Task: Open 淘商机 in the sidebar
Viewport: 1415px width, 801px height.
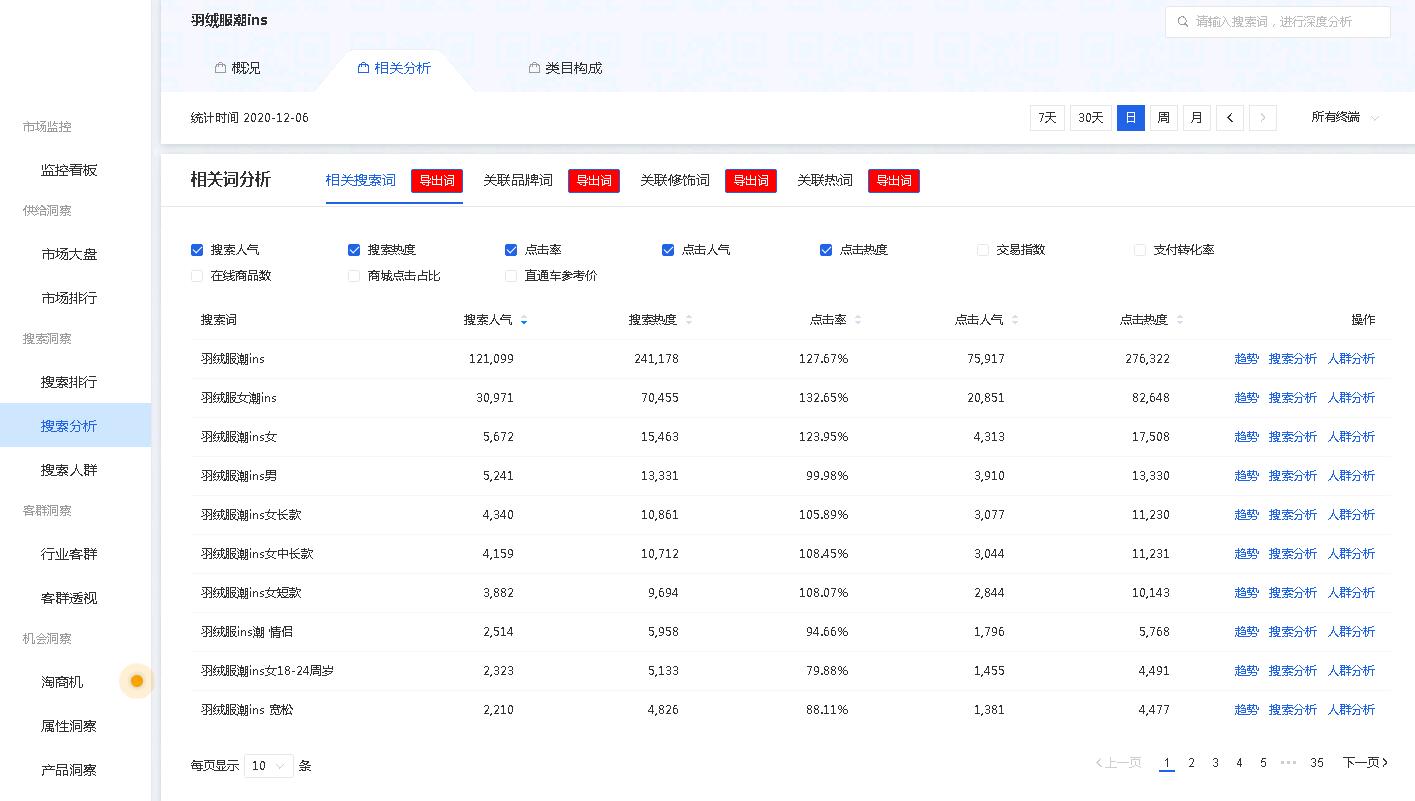Action: (x=62, y=682)
